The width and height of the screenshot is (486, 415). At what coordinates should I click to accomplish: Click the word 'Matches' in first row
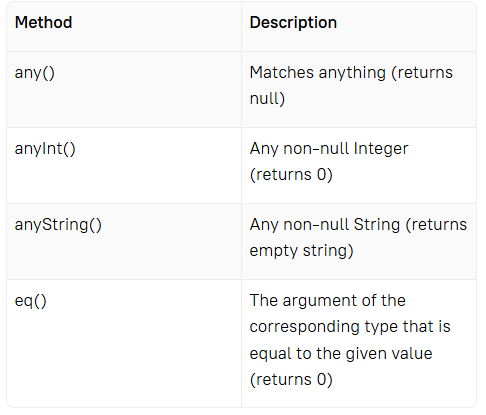(x=282, y=72)
